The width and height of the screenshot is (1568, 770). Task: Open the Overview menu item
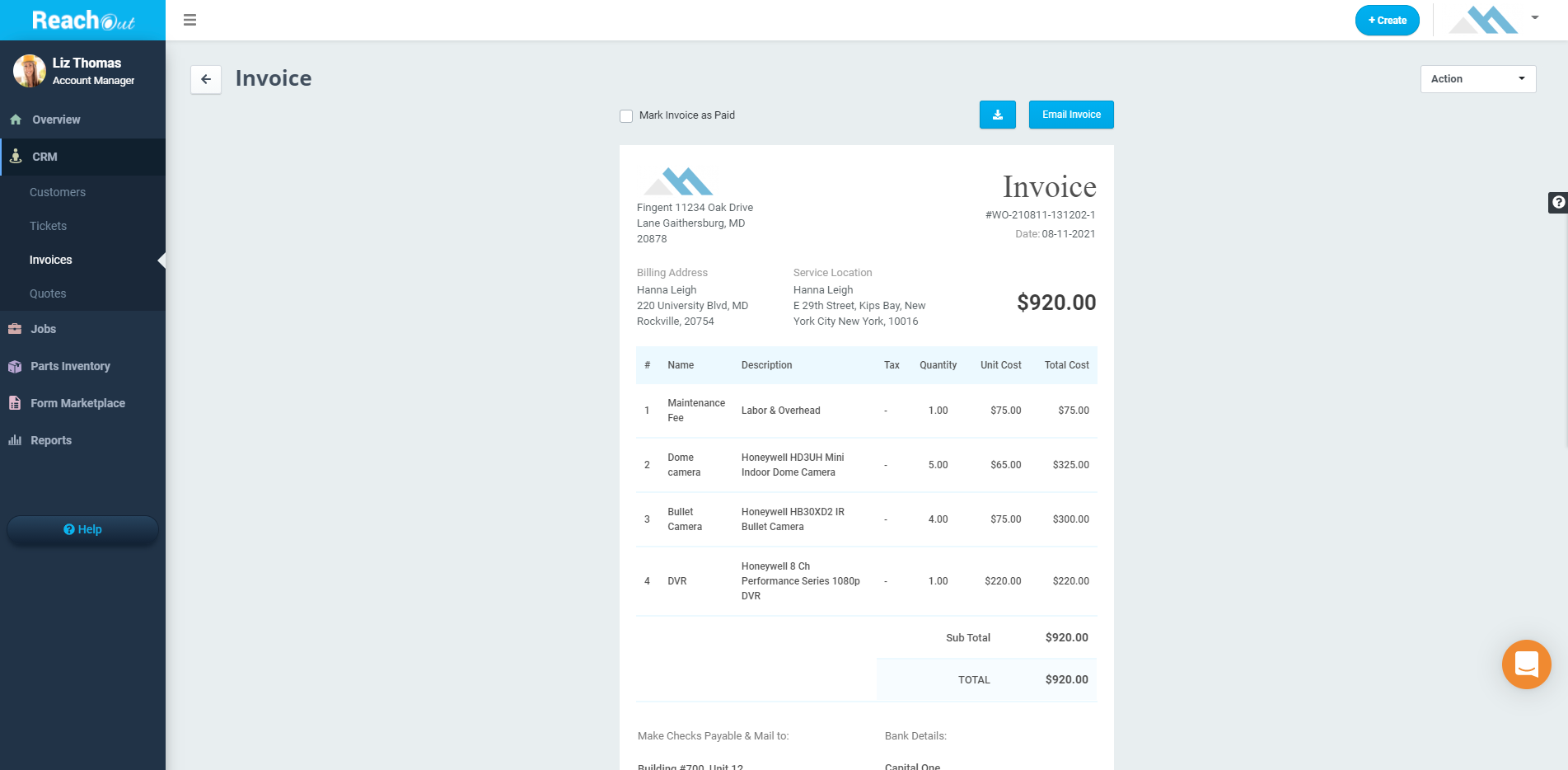click(x=82, y=120)
